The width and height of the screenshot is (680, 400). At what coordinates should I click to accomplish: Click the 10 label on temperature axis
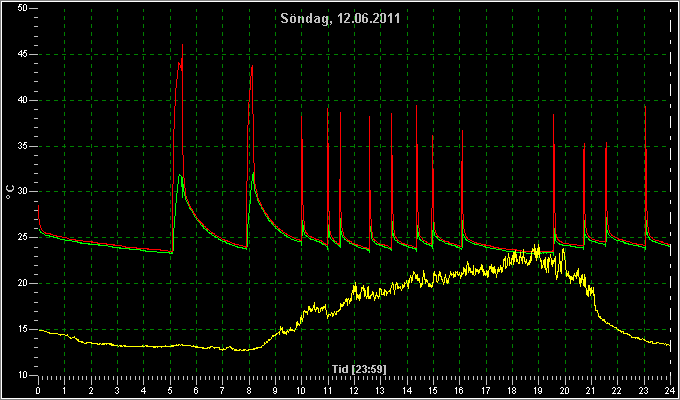pyautogui.click(x=22, y=375)
